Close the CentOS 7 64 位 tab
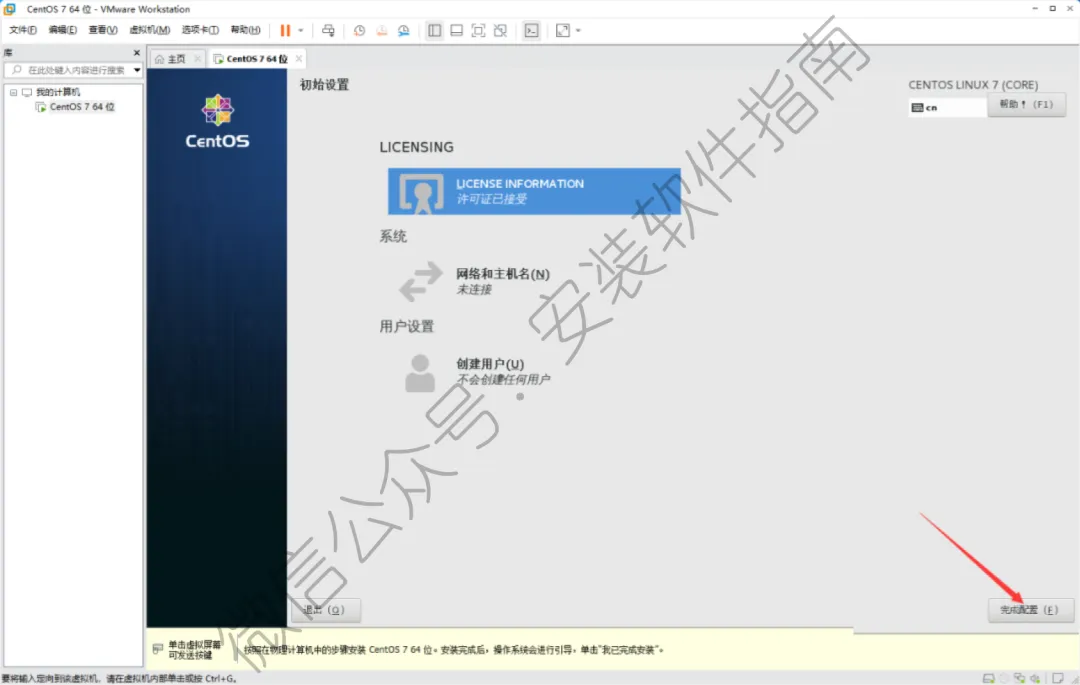1080x685 pixels. (299, 59)
